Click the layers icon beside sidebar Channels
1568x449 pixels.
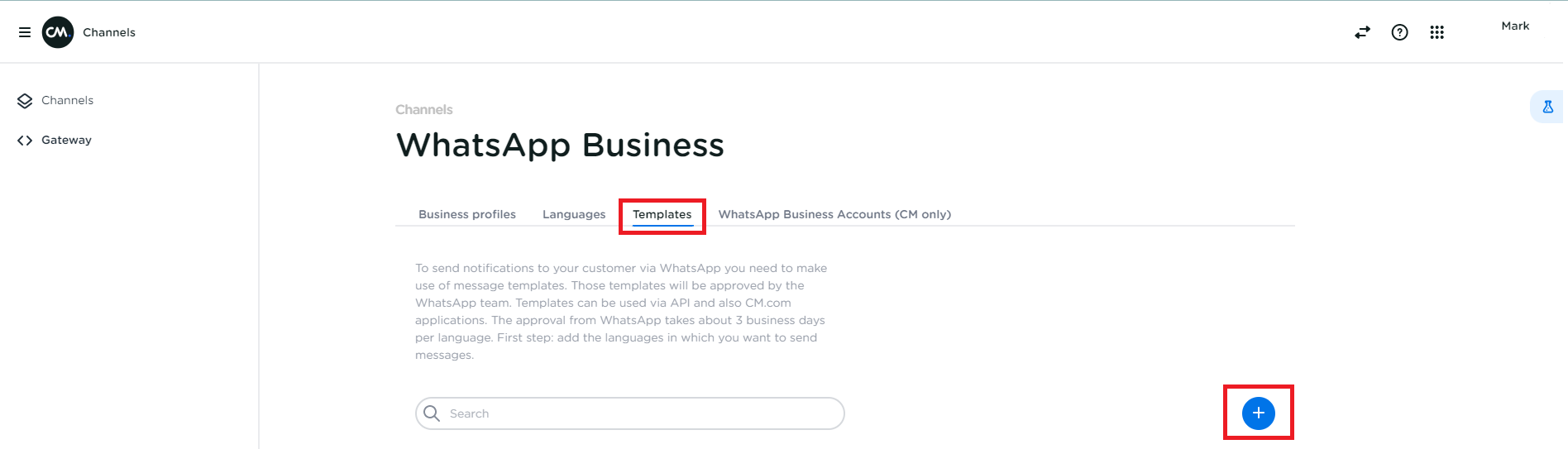[25, 101]
